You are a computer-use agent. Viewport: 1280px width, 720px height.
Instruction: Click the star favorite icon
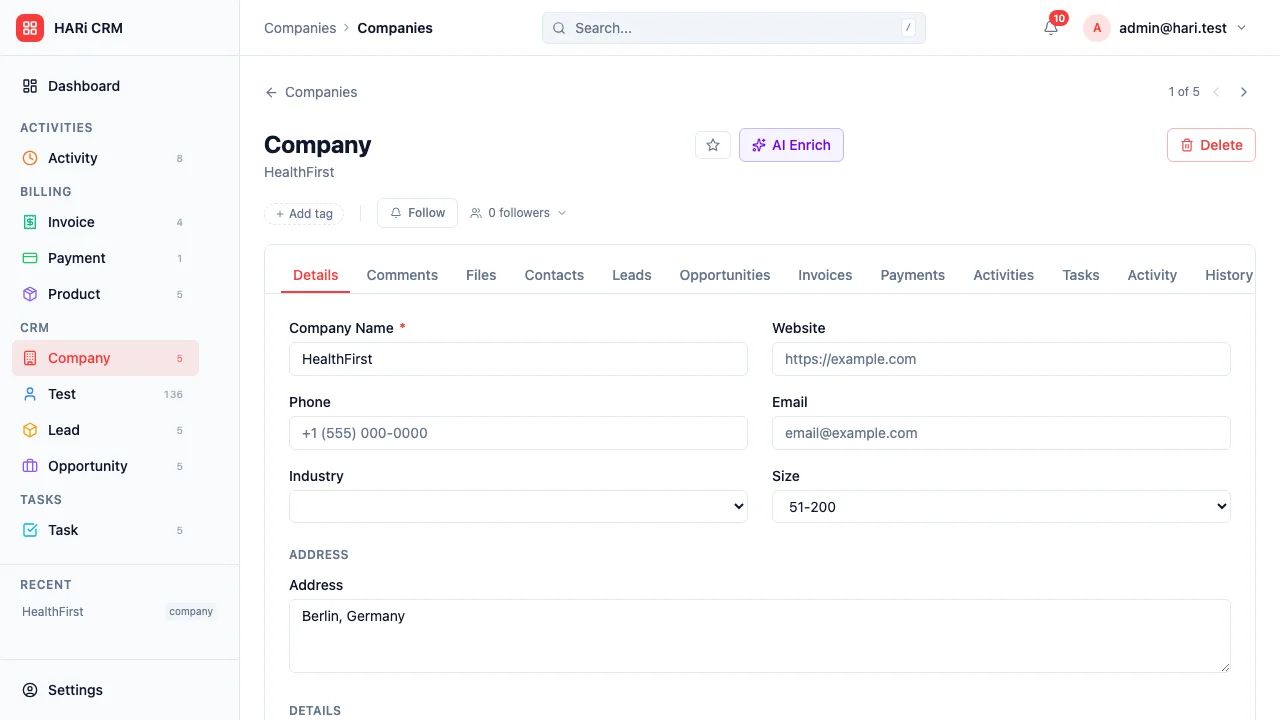pyautogui.click(x=713, y=145)
